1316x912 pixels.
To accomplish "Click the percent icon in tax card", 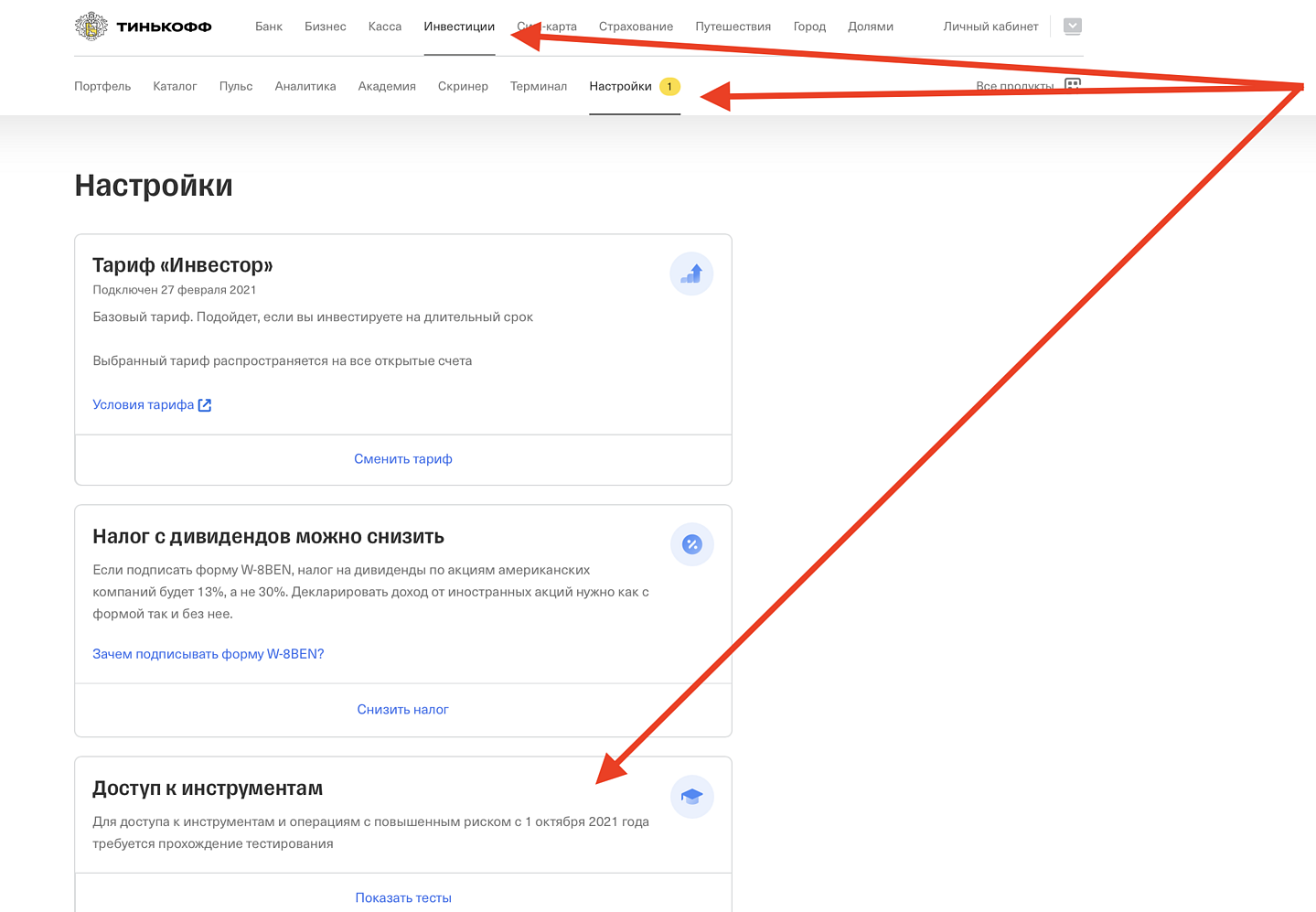I will pos(692,544).
